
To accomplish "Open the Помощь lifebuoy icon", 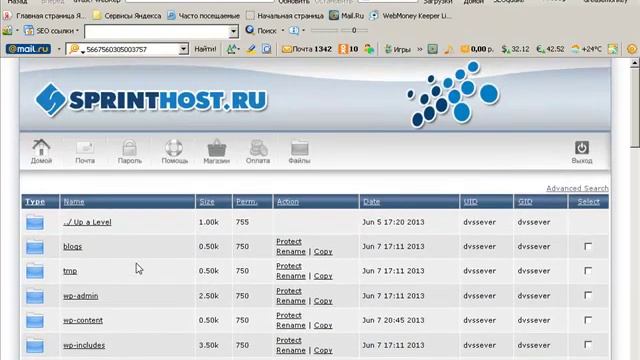I will pyautogui.click(x=174, y=151).
